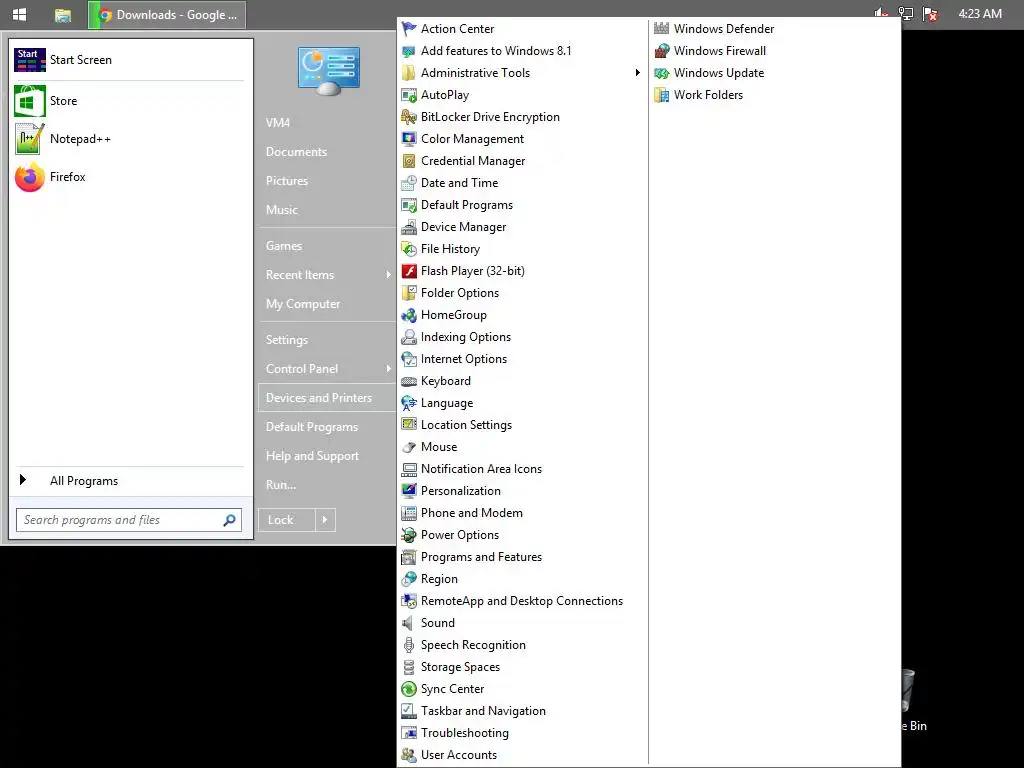The image size is (1024, 768).
Task: Click the search magnifier in search box
Action: pyautogui.click(x=229, y=520)
